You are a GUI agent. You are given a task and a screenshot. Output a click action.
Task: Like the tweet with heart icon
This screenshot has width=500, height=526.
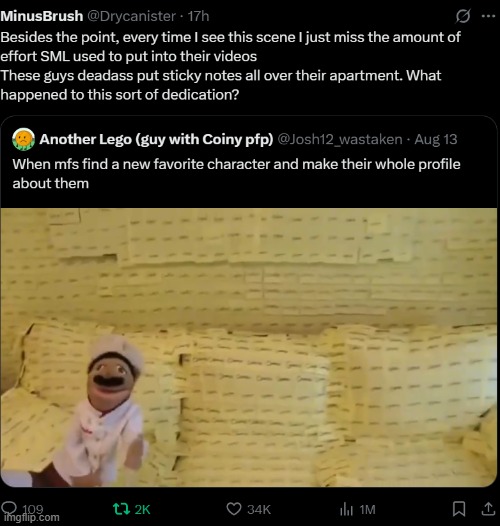tap(234, 509)
